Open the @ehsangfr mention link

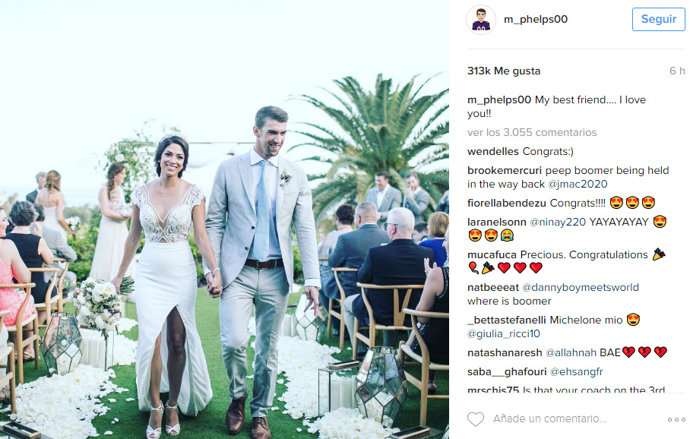click(x=576, y=372)
